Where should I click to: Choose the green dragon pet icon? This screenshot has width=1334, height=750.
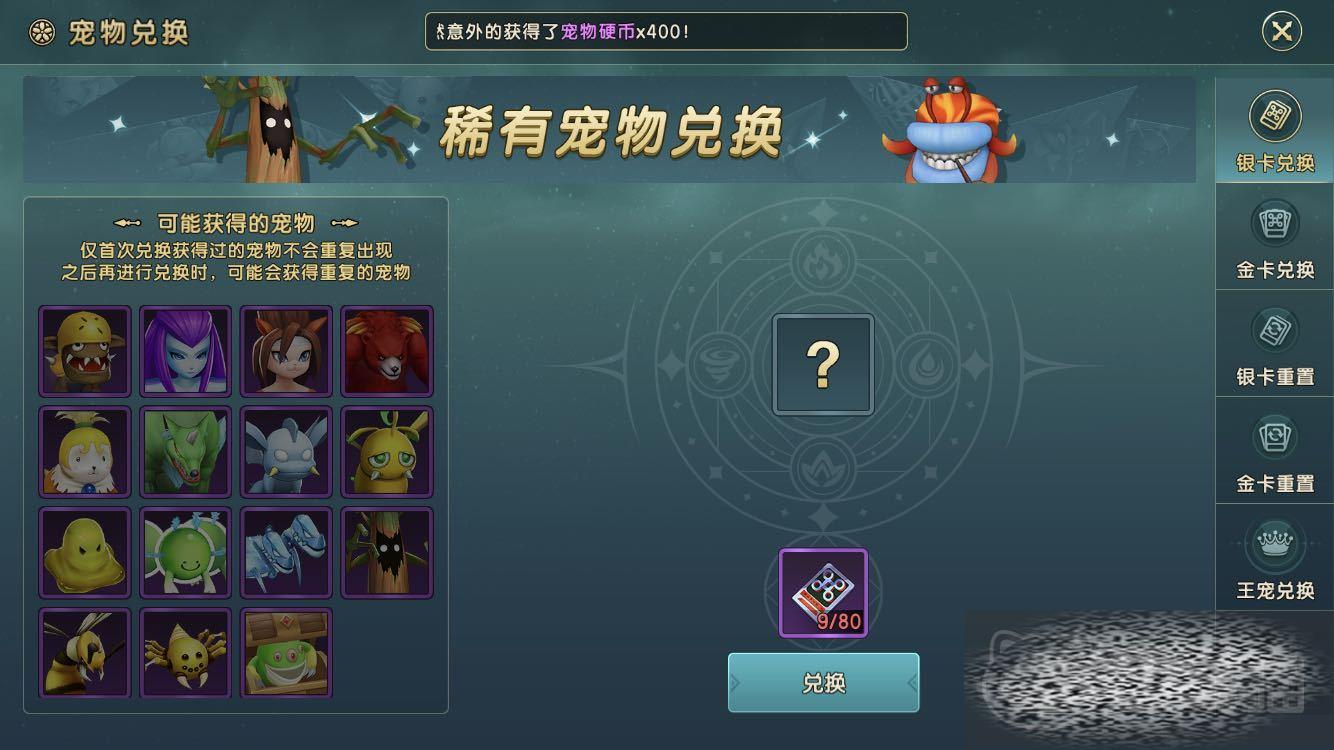pyautogui.click(x=185, y=452)
